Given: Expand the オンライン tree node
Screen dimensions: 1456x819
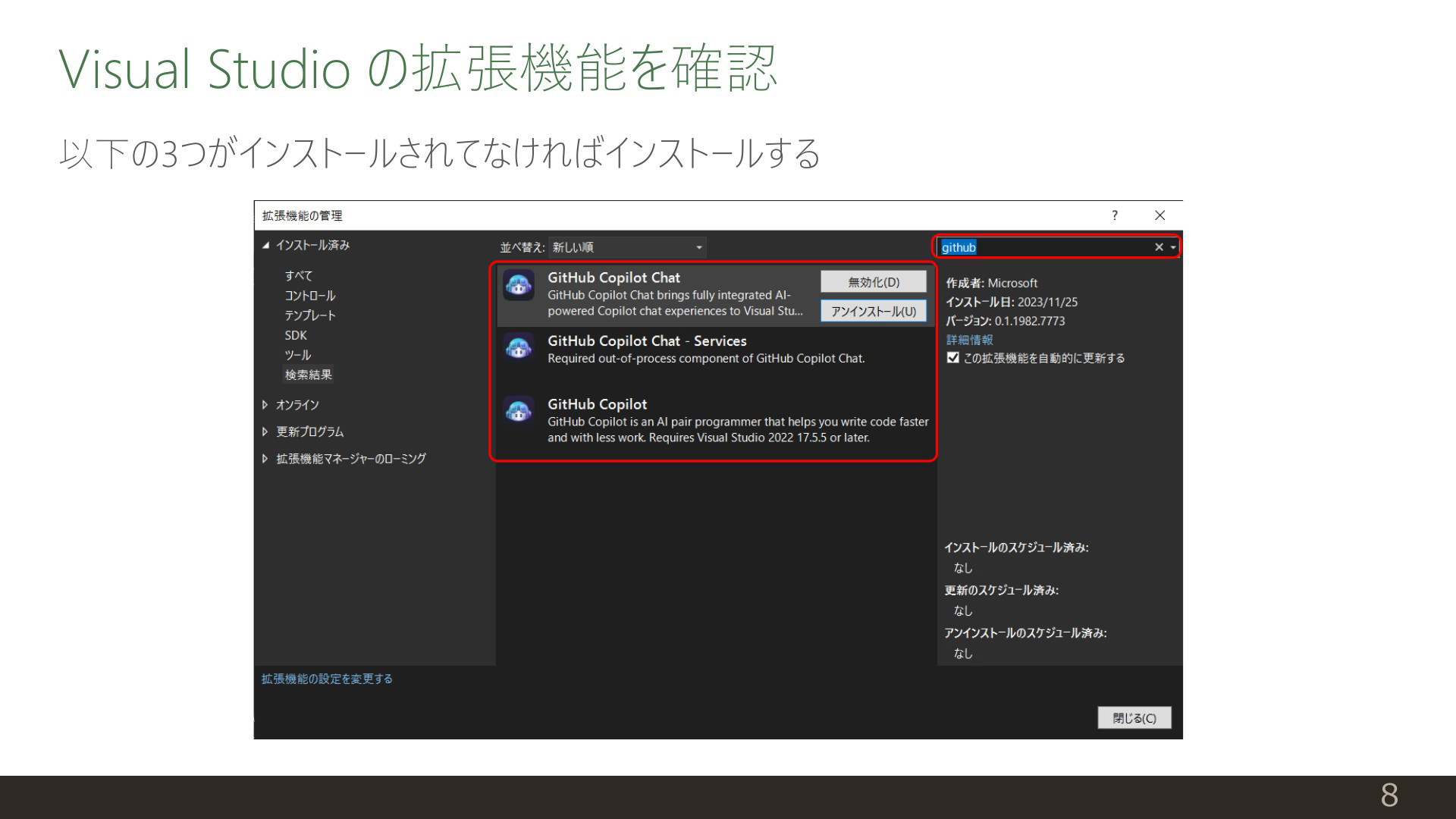Looking at the screenshot, I should pos(265,405).
